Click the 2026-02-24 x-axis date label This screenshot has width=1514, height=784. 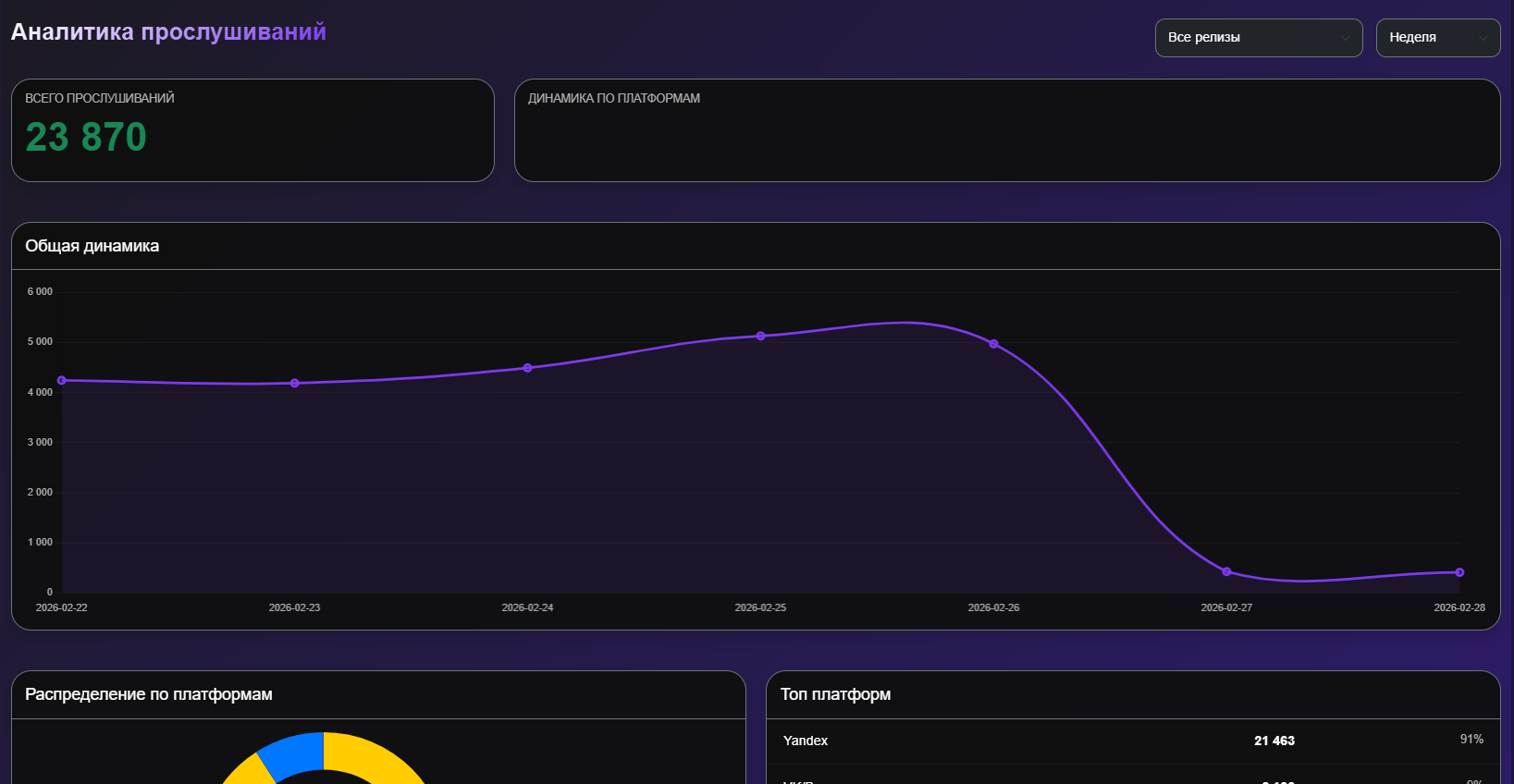[x=528, y=607]
